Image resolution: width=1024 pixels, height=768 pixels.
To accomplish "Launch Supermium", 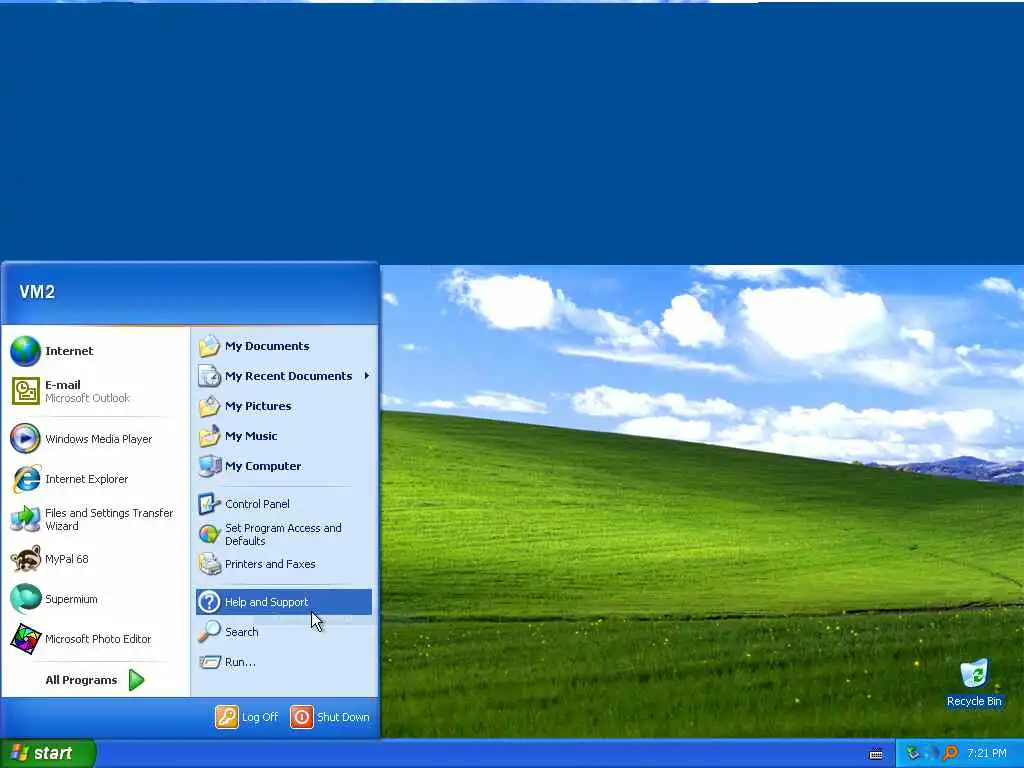I will pyautogui.click(x=95, y=599).
